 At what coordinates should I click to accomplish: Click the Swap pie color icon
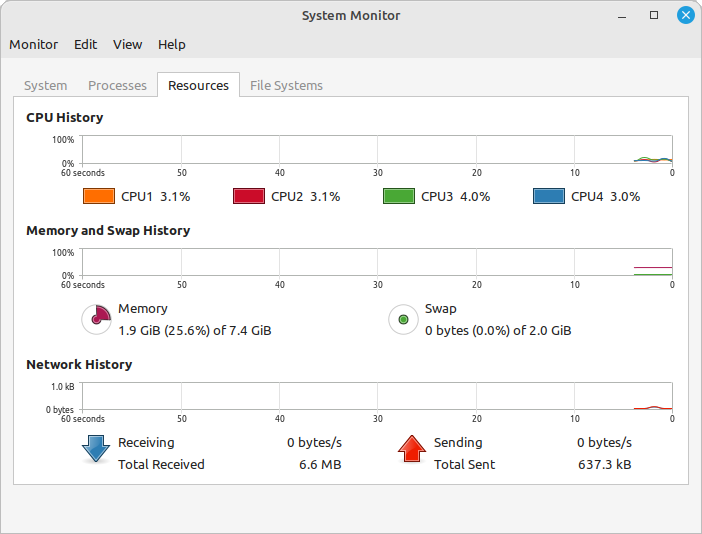[403, 320]
